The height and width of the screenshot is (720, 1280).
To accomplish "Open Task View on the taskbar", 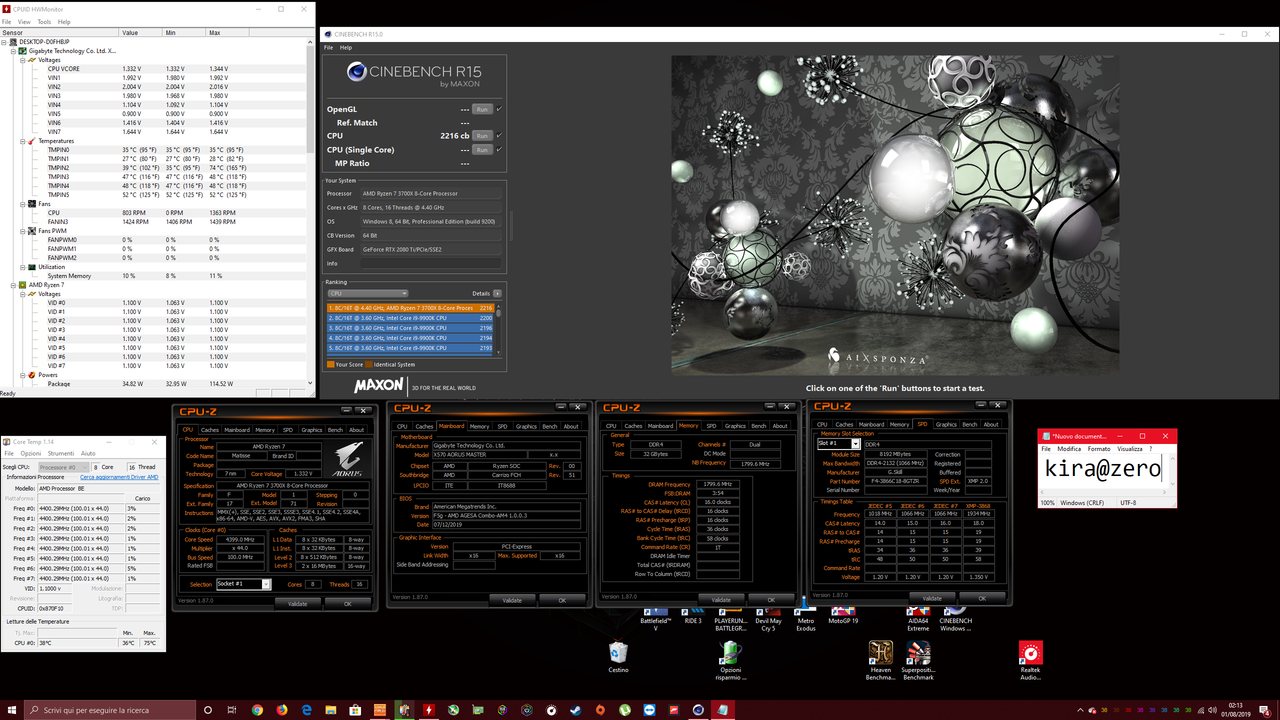I will tap(232, 710).
